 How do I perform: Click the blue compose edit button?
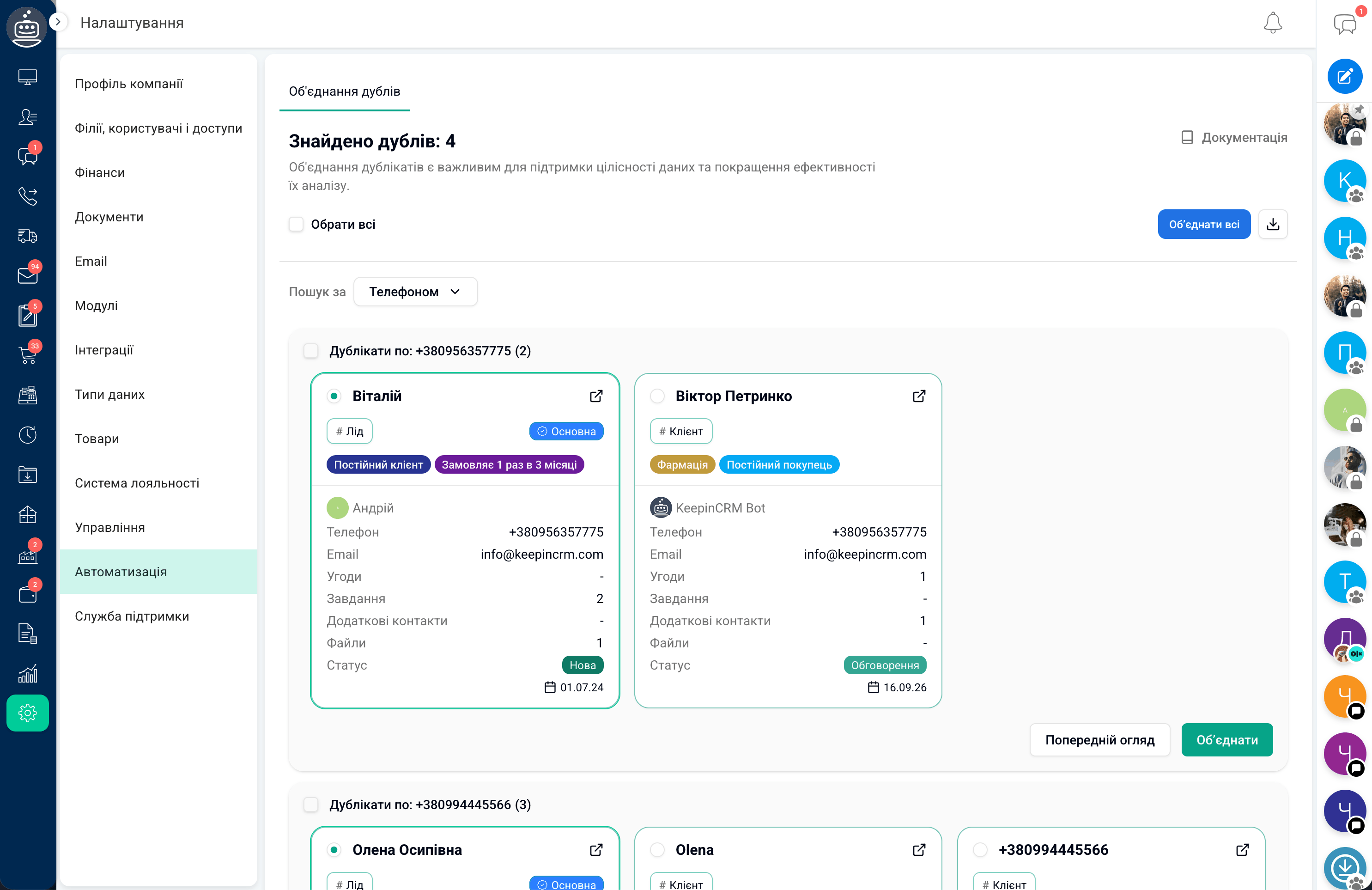pos(1345,76)
